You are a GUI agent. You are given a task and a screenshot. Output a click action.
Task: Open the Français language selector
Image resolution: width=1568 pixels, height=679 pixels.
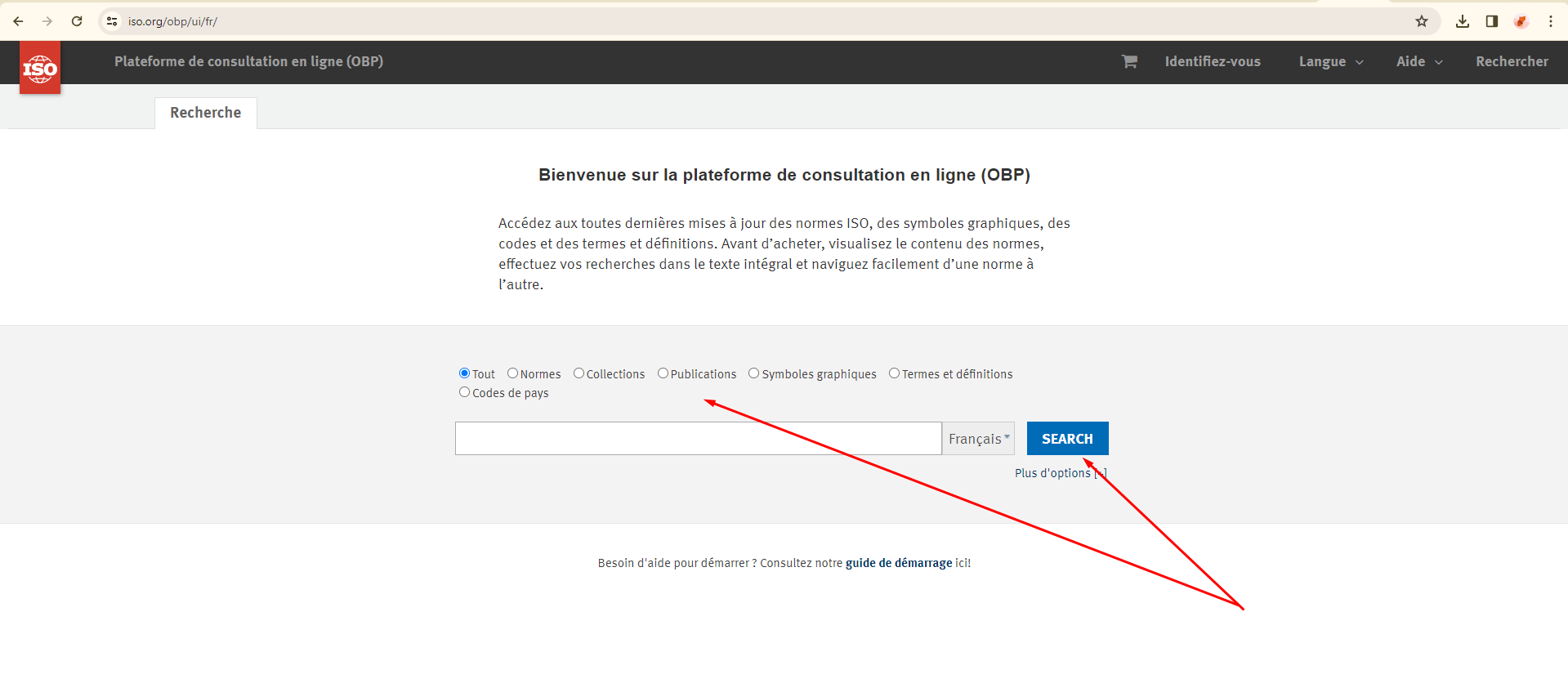(979, 439)
